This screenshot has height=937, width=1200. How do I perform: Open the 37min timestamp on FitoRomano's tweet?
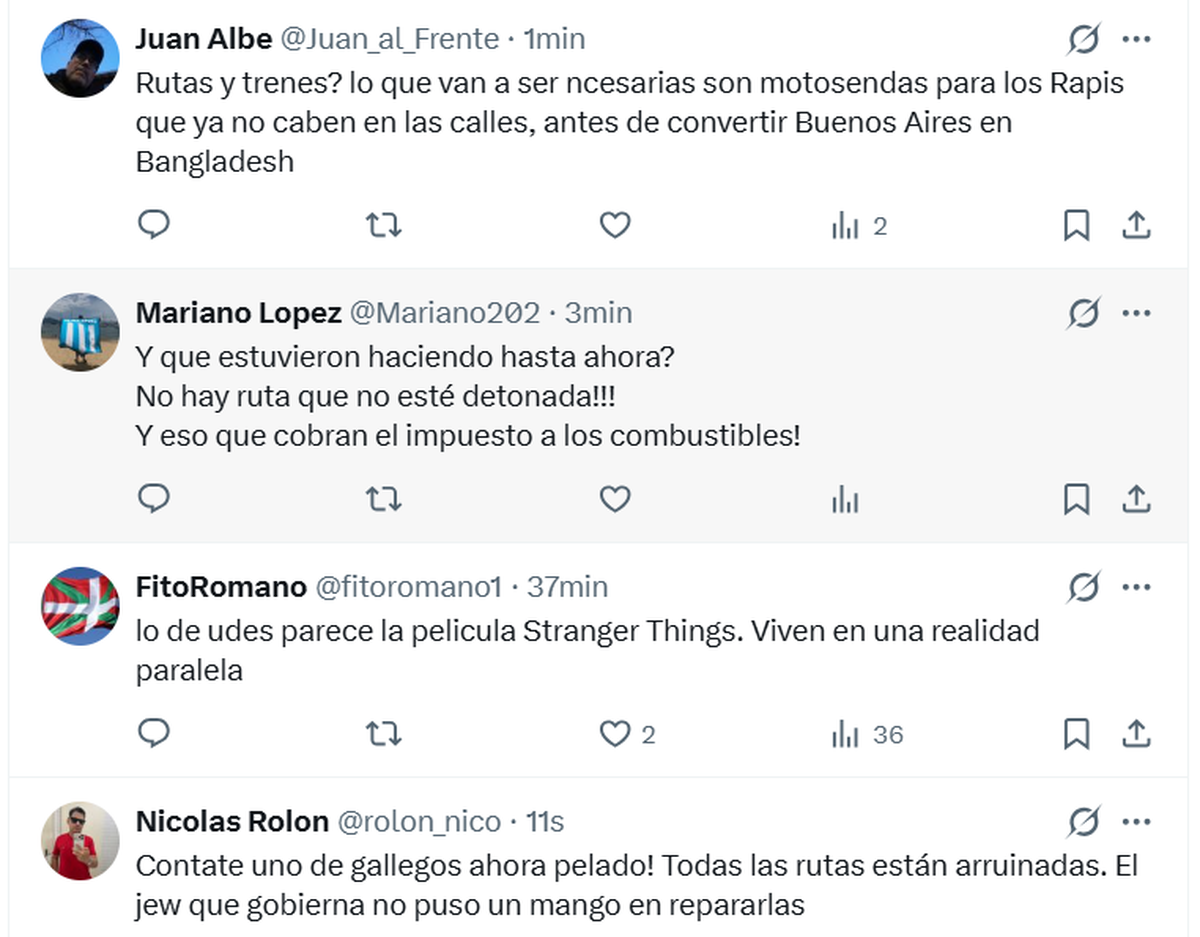567,587
